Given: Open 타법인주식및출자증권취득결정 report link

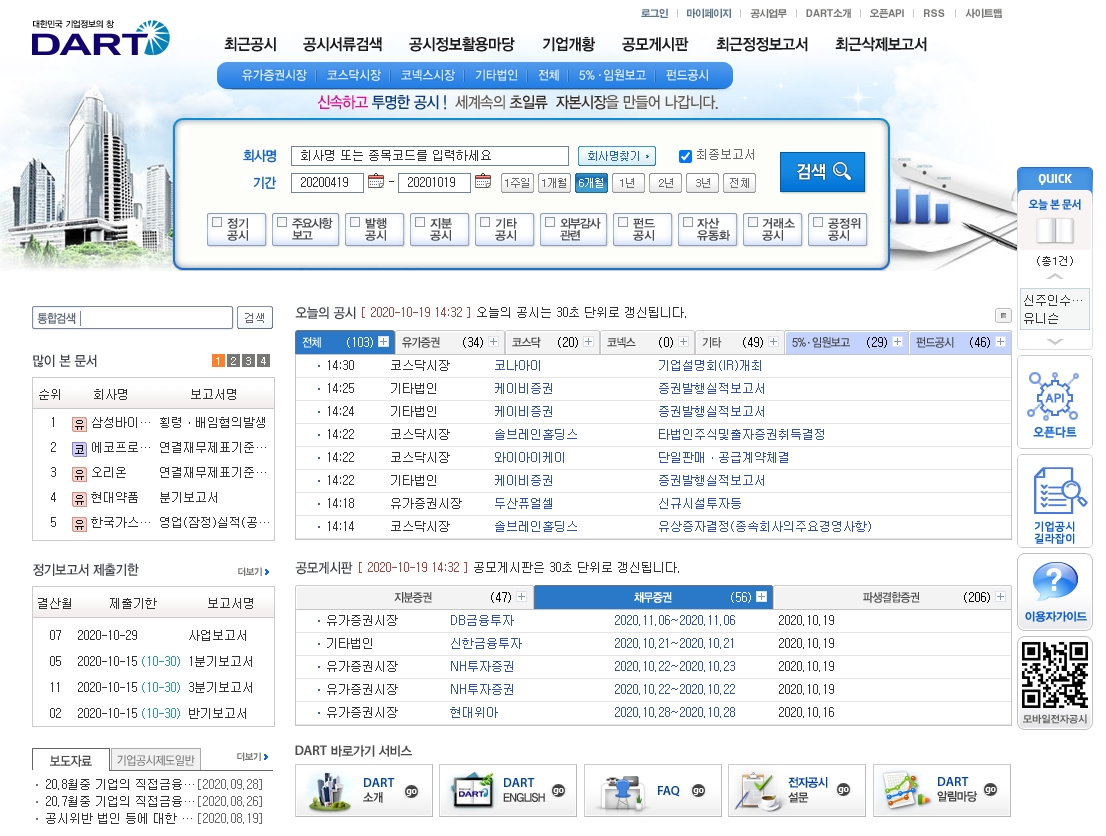Looking at the screenshot, I should coord(741,435).
